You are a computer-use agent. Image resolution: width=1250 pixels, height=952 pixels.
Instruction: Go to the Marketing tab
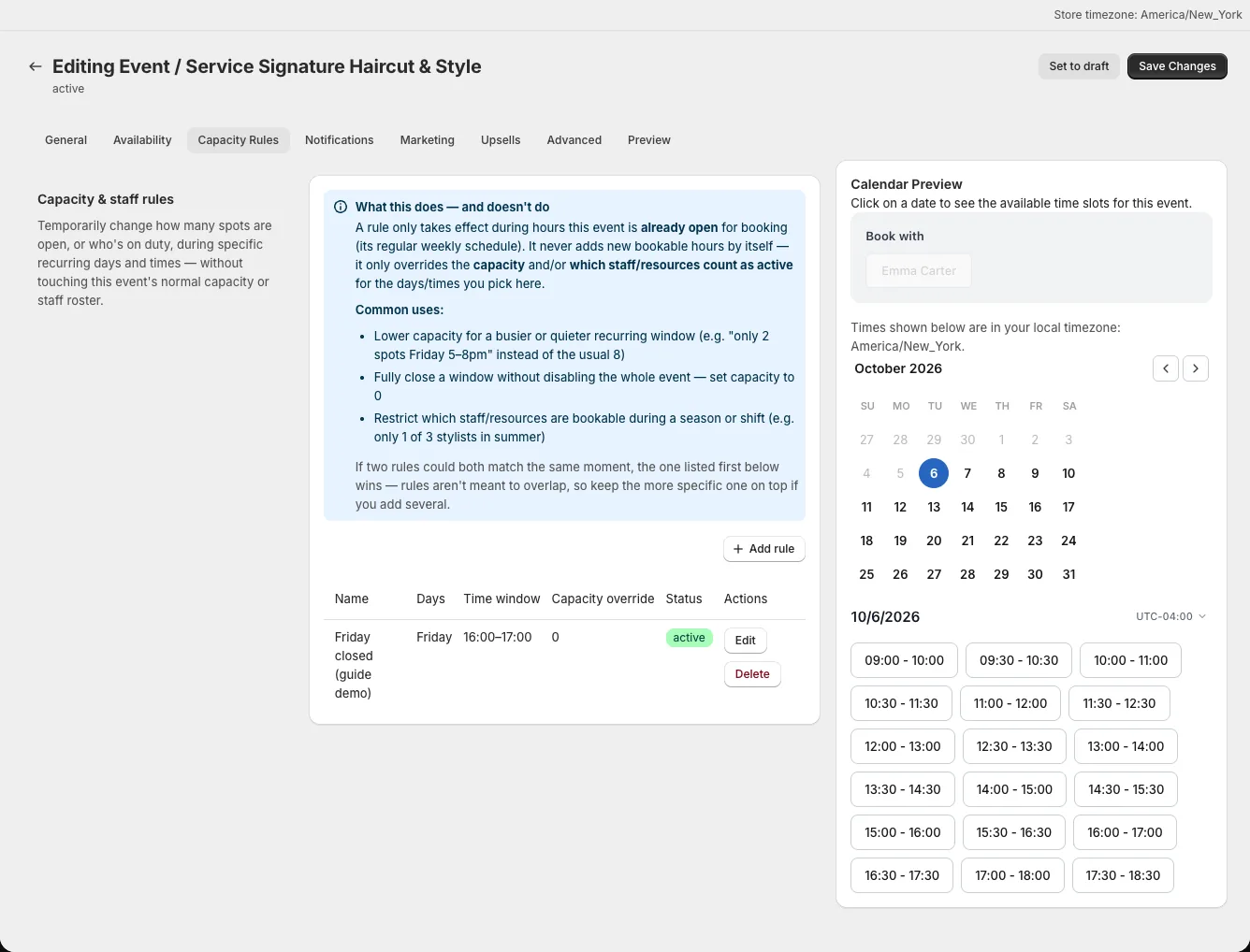pyautogui.click(x=428, y=140)
